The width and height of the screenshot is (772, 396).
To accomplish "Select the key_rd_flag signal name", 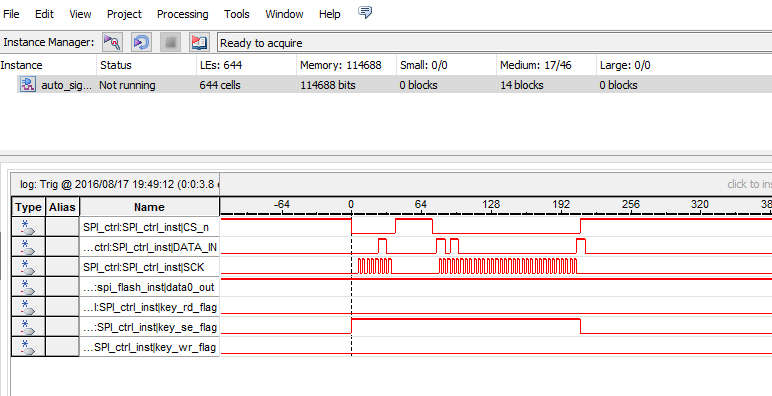I will point(149,307).
